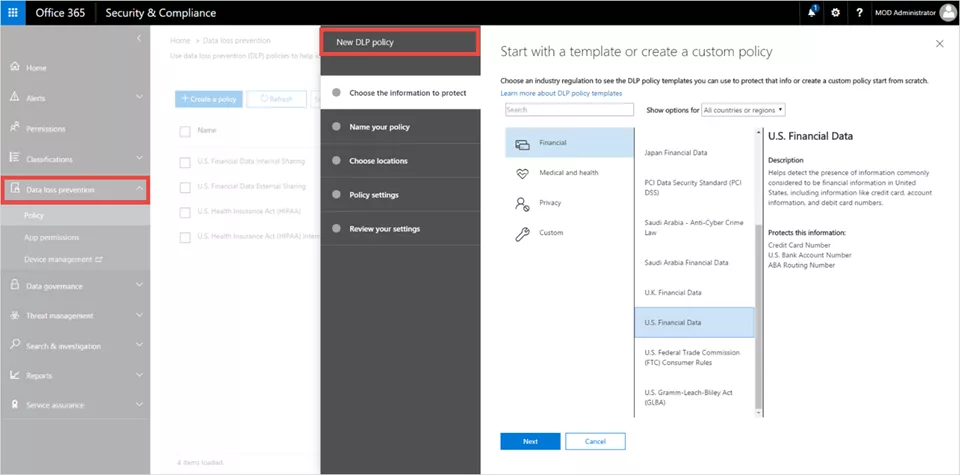Click the Permissions people icon

(x=15, y=127)
